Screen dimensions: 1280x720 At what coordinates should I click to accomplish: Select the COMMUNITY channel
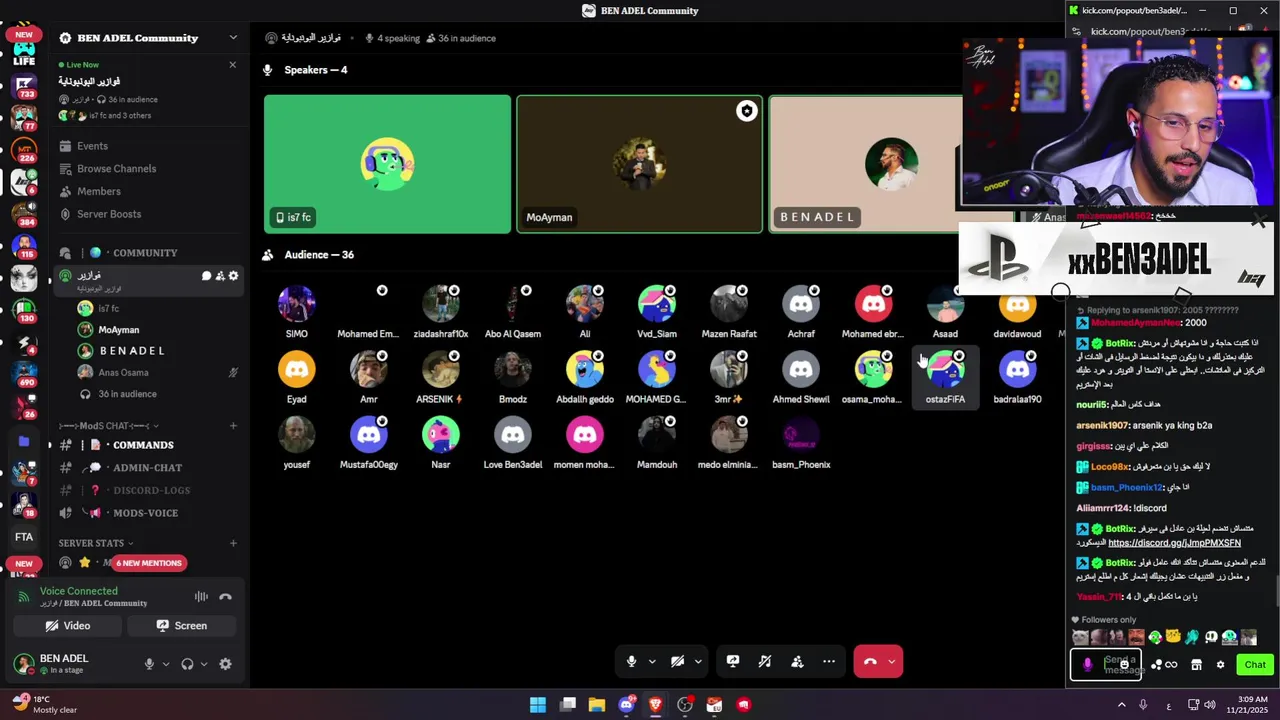(x=148, y=253)
